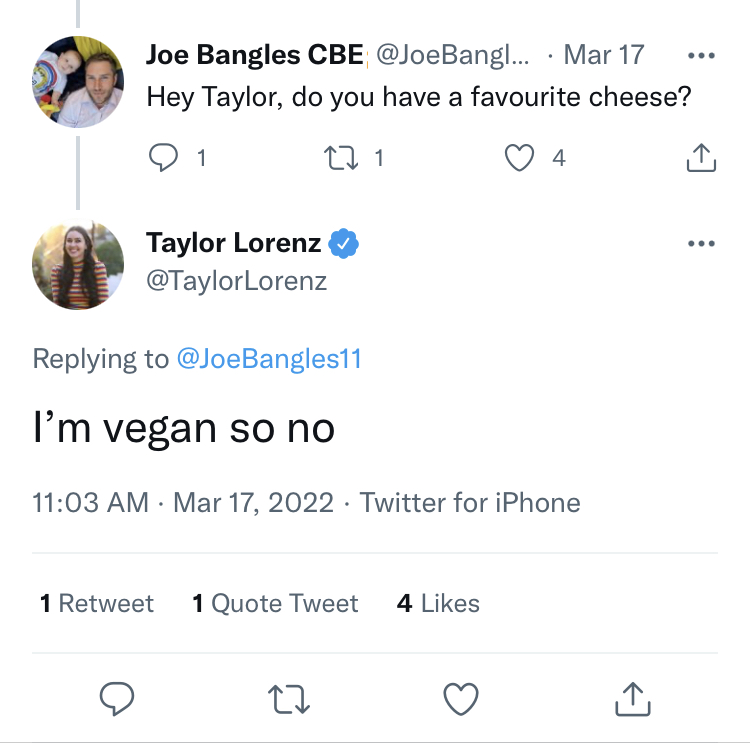The image size is (750, 743).
Task: Open Taylor Lorenz's profile picture
Action: coord(78,264)
